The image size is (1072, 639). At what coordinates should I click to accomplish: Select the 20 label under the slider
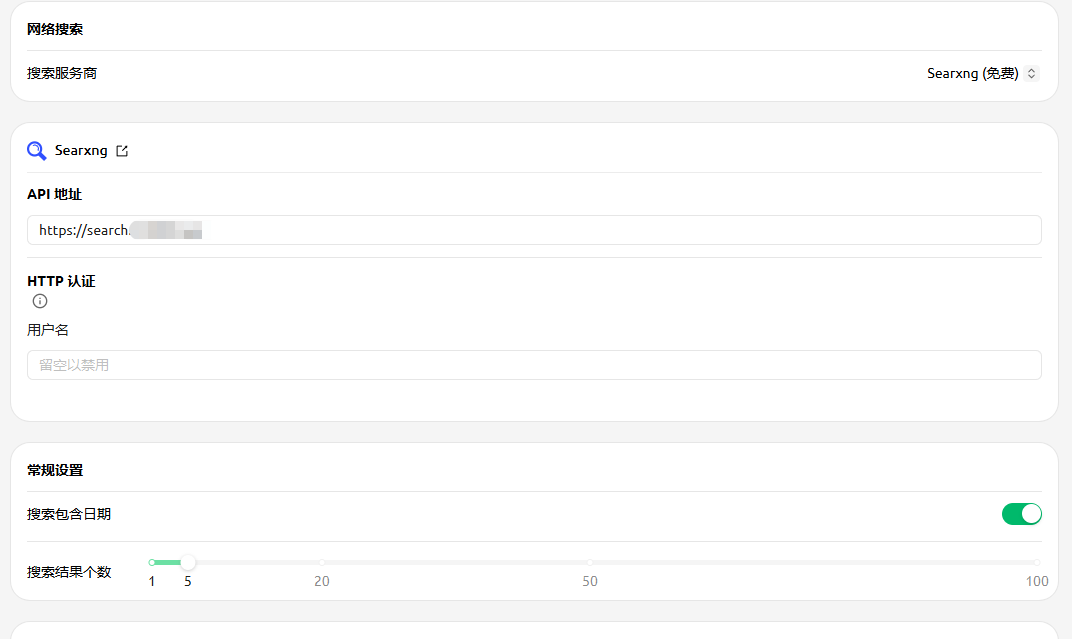(321, 581)
